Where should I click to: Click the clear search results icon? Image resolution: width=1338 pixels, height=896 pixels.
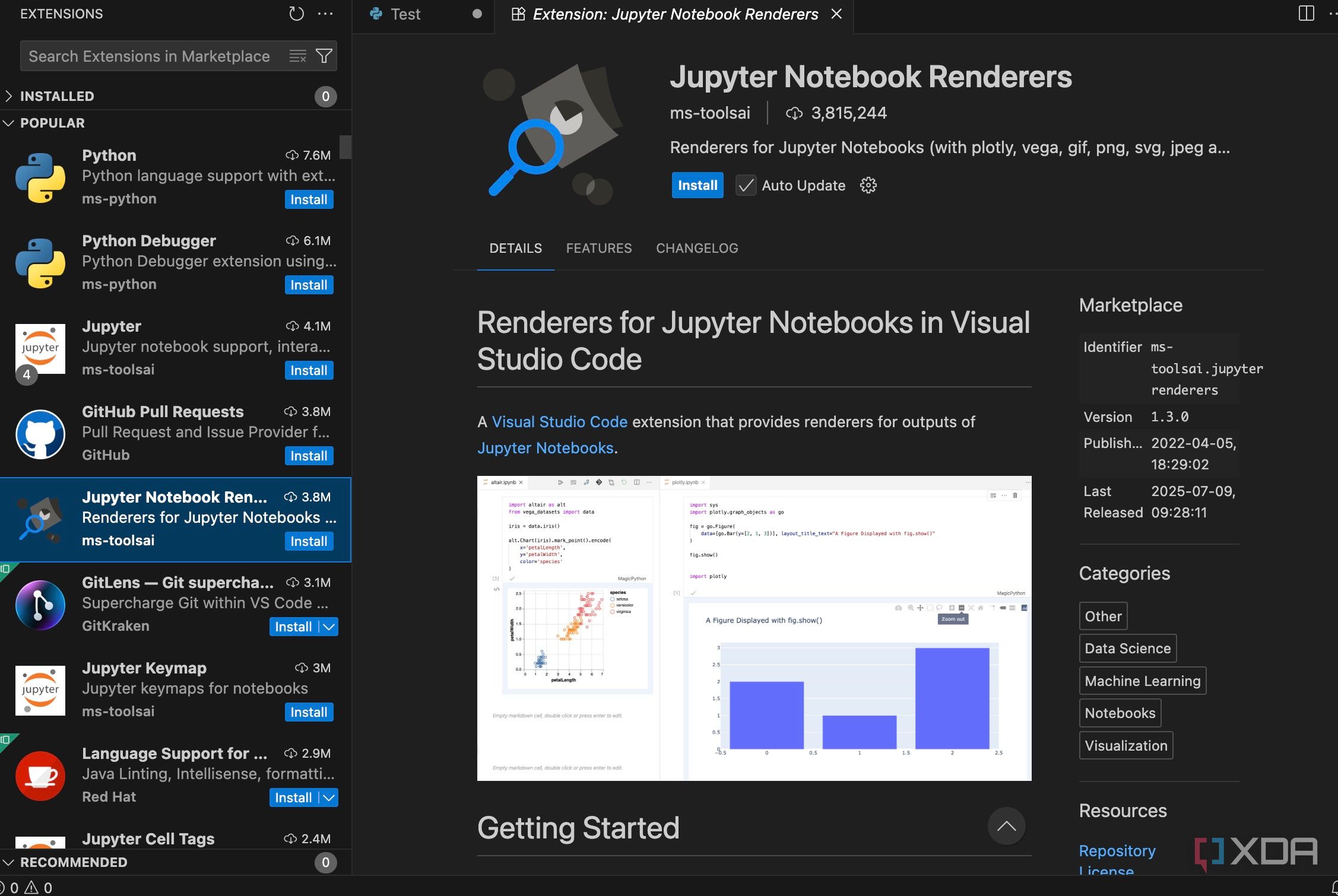(297, 56)
